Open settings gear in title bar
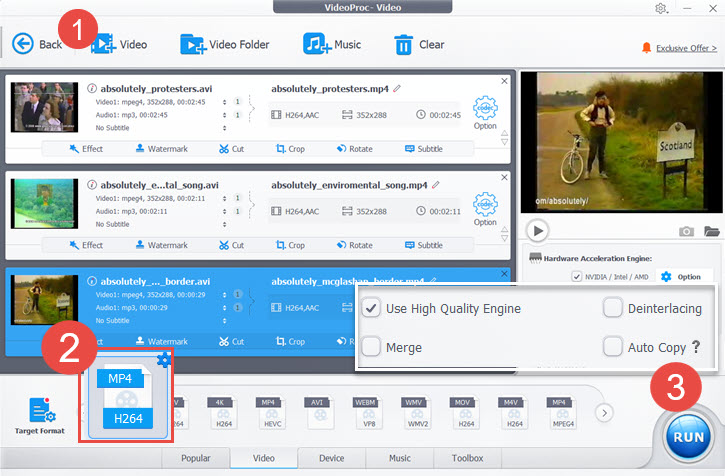 661,8
